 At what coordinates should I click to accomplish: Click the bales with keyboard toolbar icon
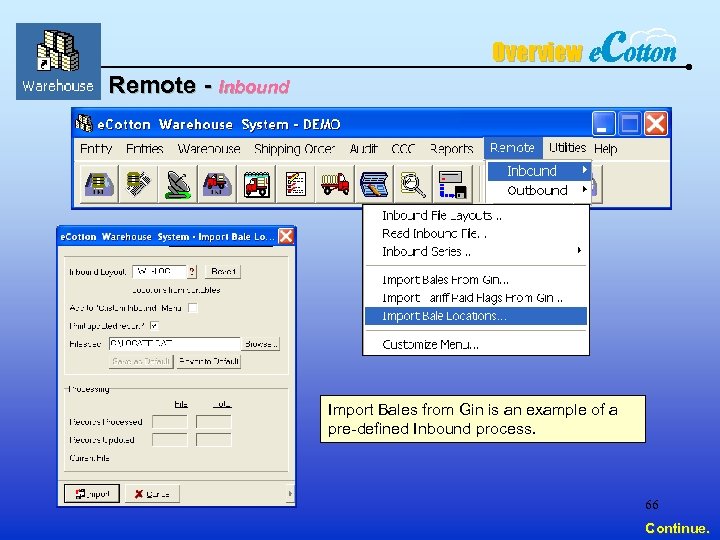[x=138, y=184]
